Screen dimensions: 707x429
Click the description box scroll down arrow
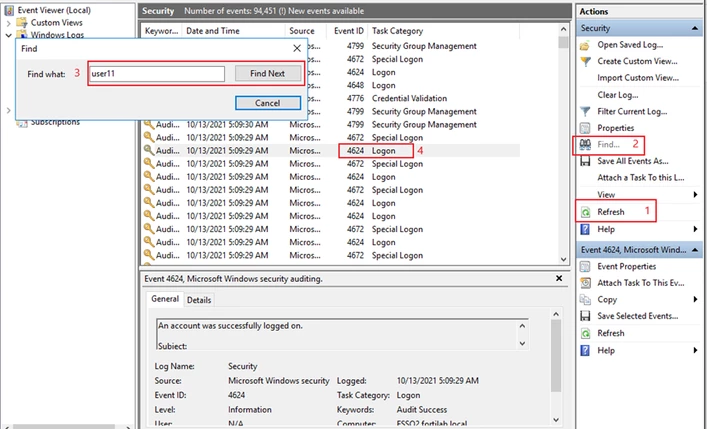[x=522, y=344]
